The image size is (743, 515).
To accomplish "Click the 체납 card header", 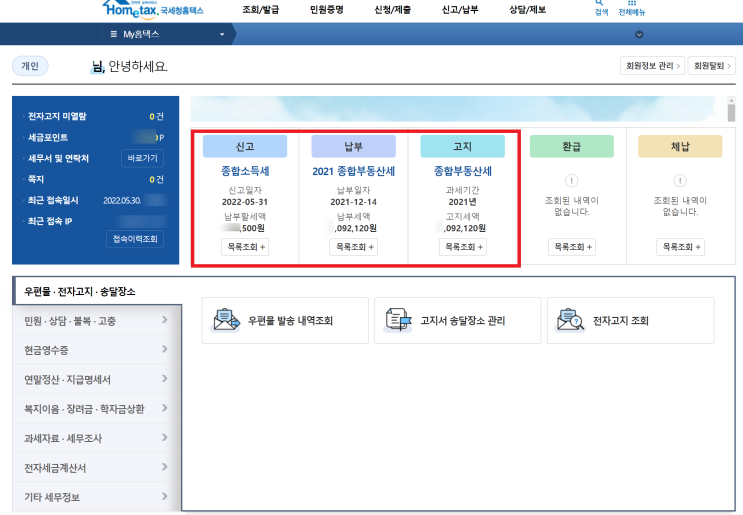I will coord(680,146).
